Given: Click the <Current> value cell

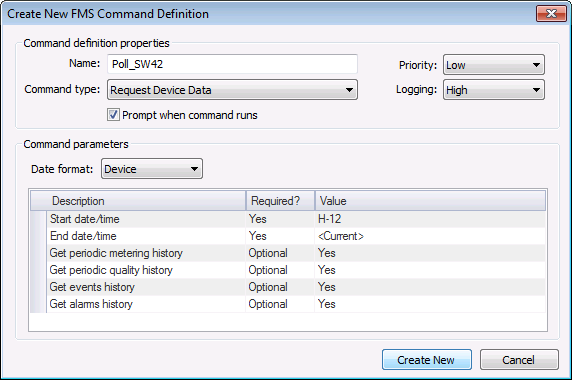Looking at the screenshot, I should coord(430,236).
